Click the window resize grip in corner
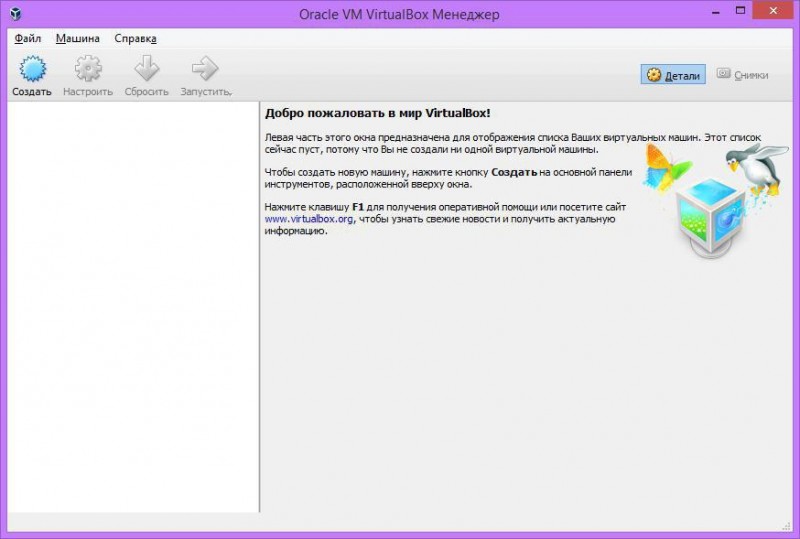The image size is (800, 539). click(x=786, y=526)
